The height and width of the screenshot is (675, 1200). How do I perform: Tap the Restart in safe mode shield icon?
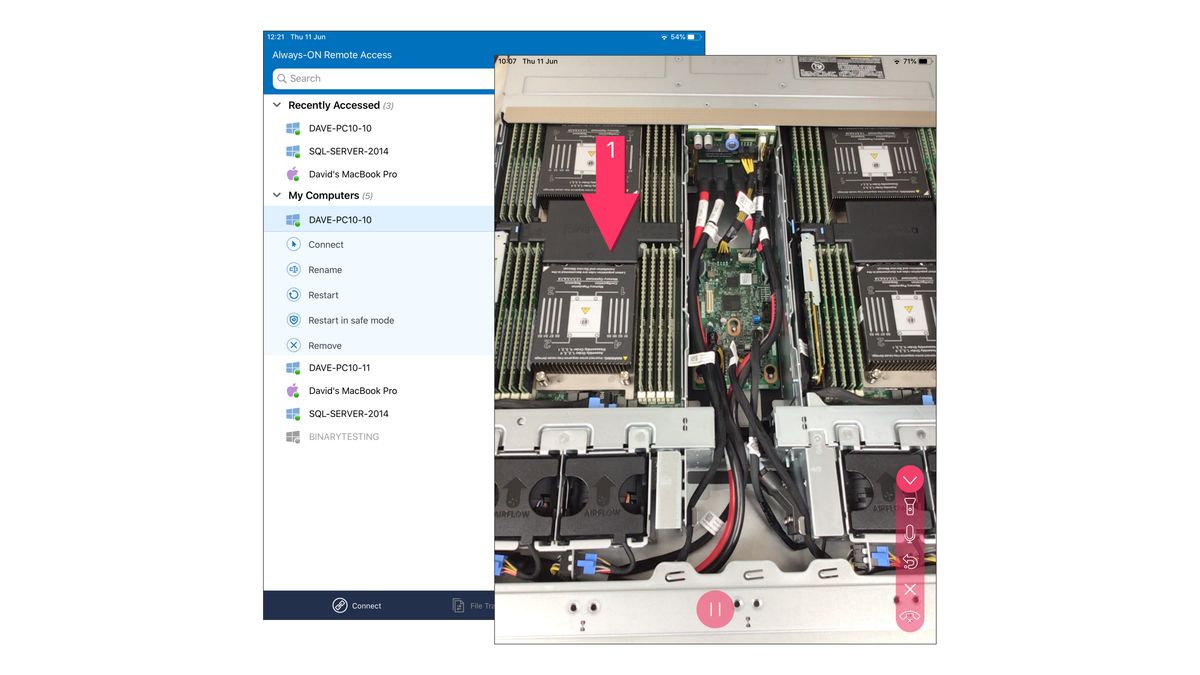click(293, 319)
